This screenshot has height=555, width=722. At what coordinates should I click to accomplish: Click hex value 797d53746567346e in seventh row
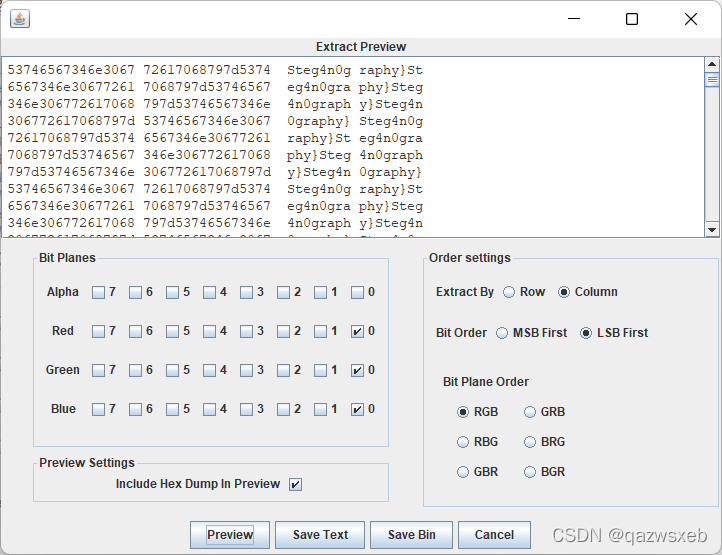[71, 172]
